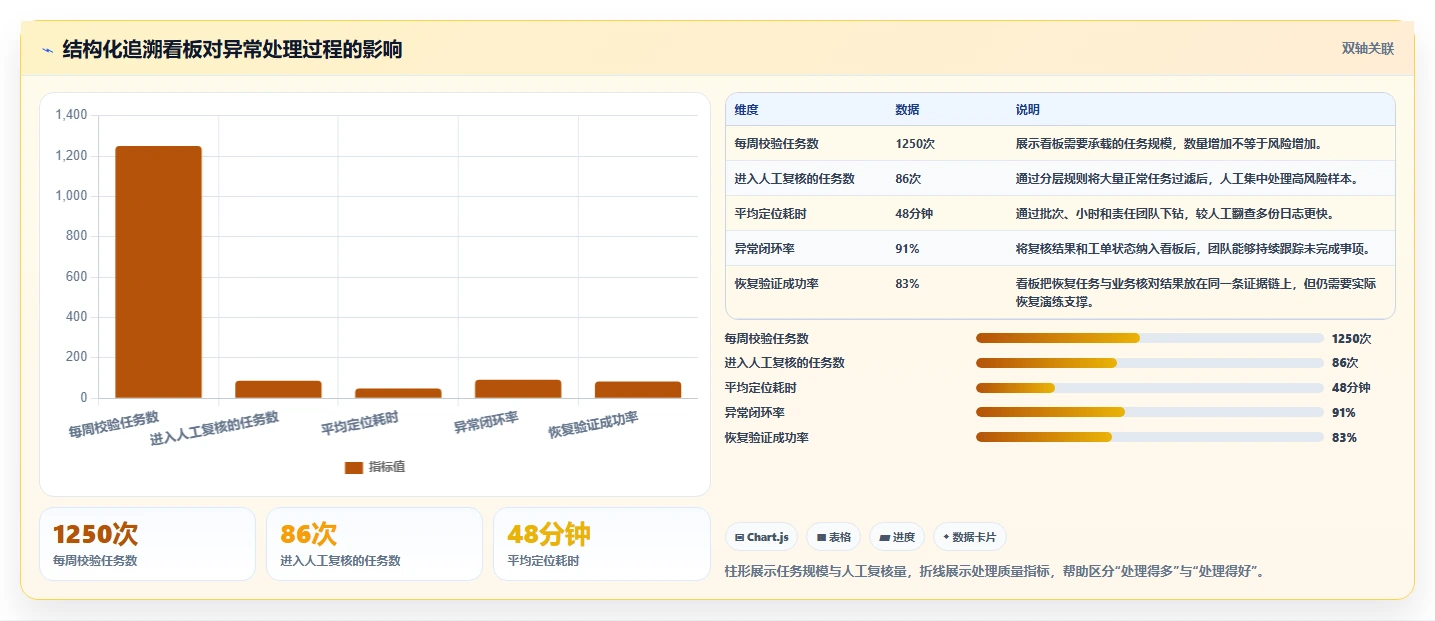Toggle the 指标值 legend swatch
This screenshot has height=621, width=1435.
[x=353, y=467]
